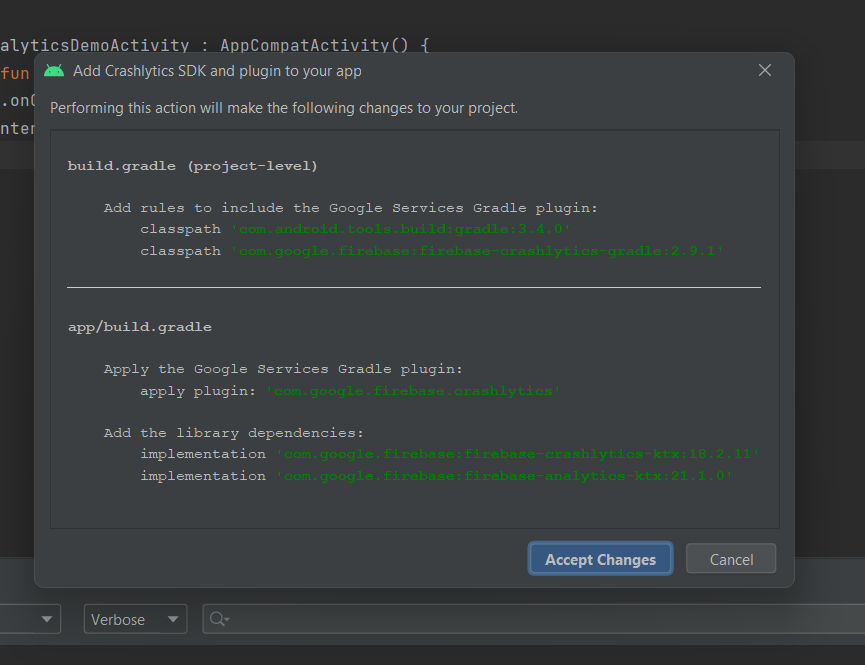Click AppCompatActivity in the code editor
Image resolution: width=865 pixels, height=665 pixels.
pyautogui.click(x=302, y=45)
